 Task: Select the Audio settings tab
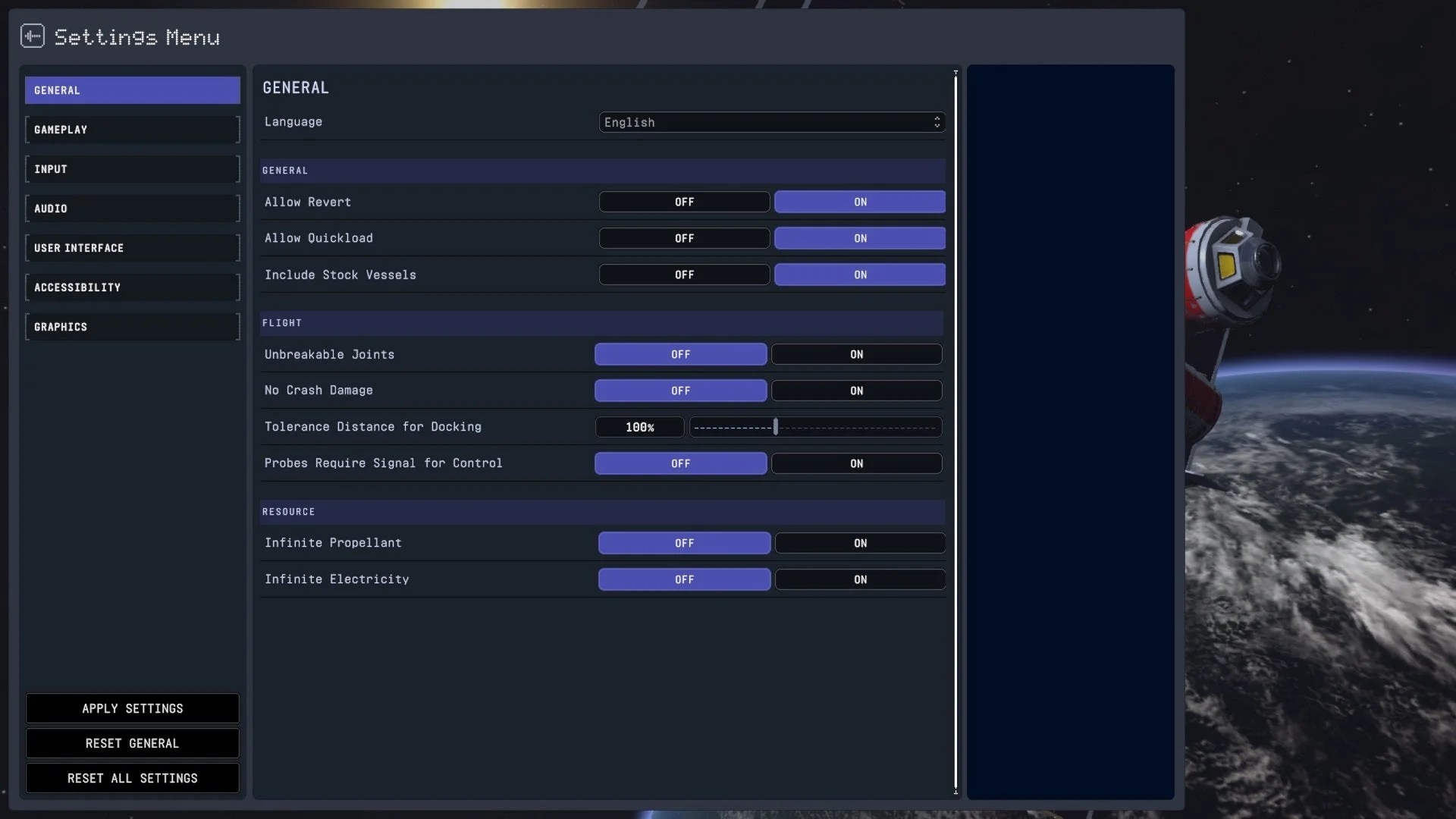pos(132,208)
